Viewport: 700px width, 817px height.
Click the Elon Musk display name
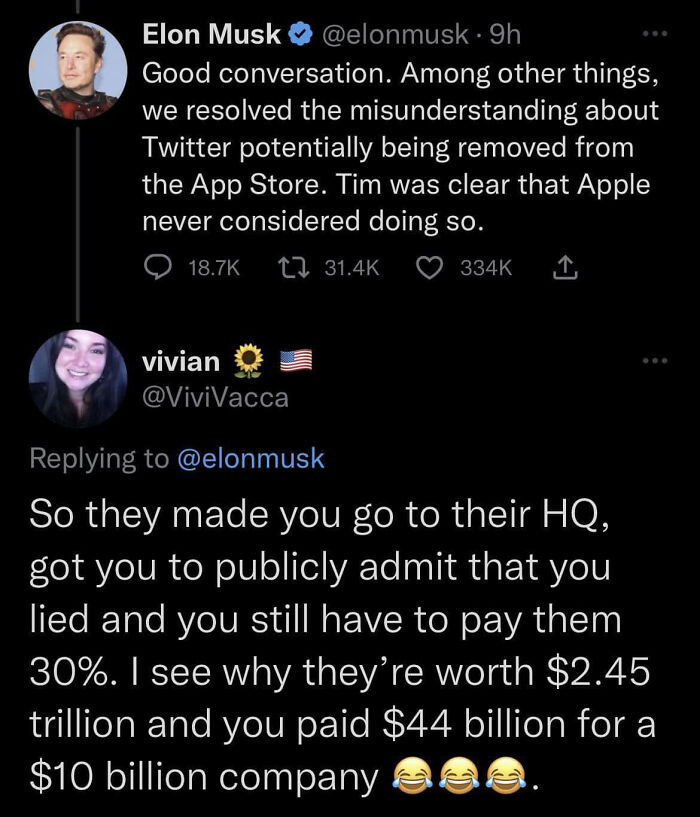pos(212,34)
